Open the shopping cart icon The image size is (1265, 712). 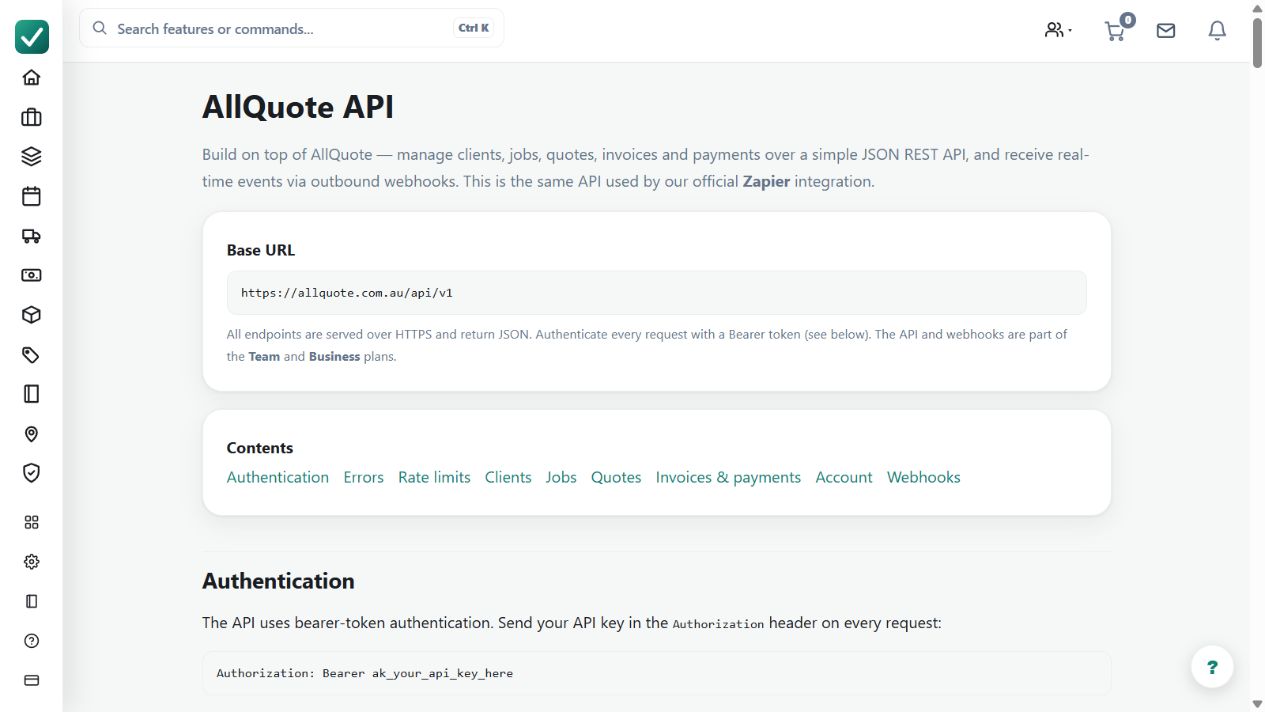pos(1114,31)
